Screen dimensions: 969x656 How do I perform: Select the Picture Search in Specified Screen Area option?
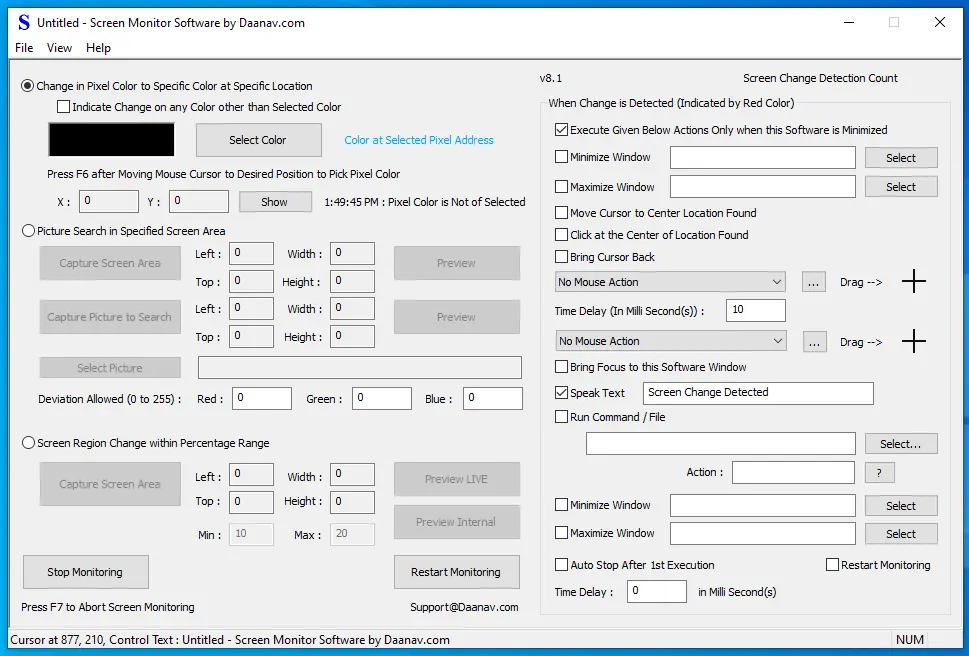(x=27, y=230)
